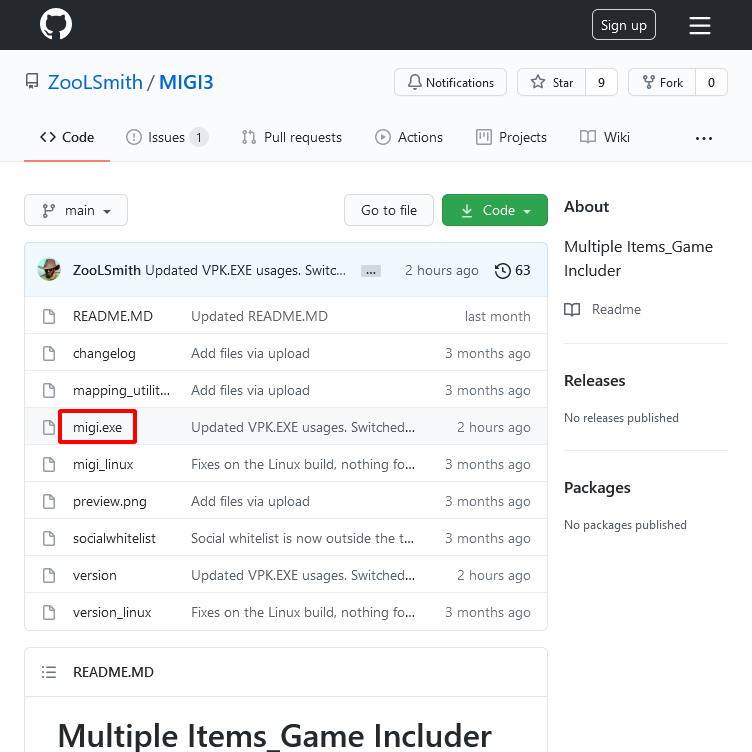Click the Sign up button

623,25
